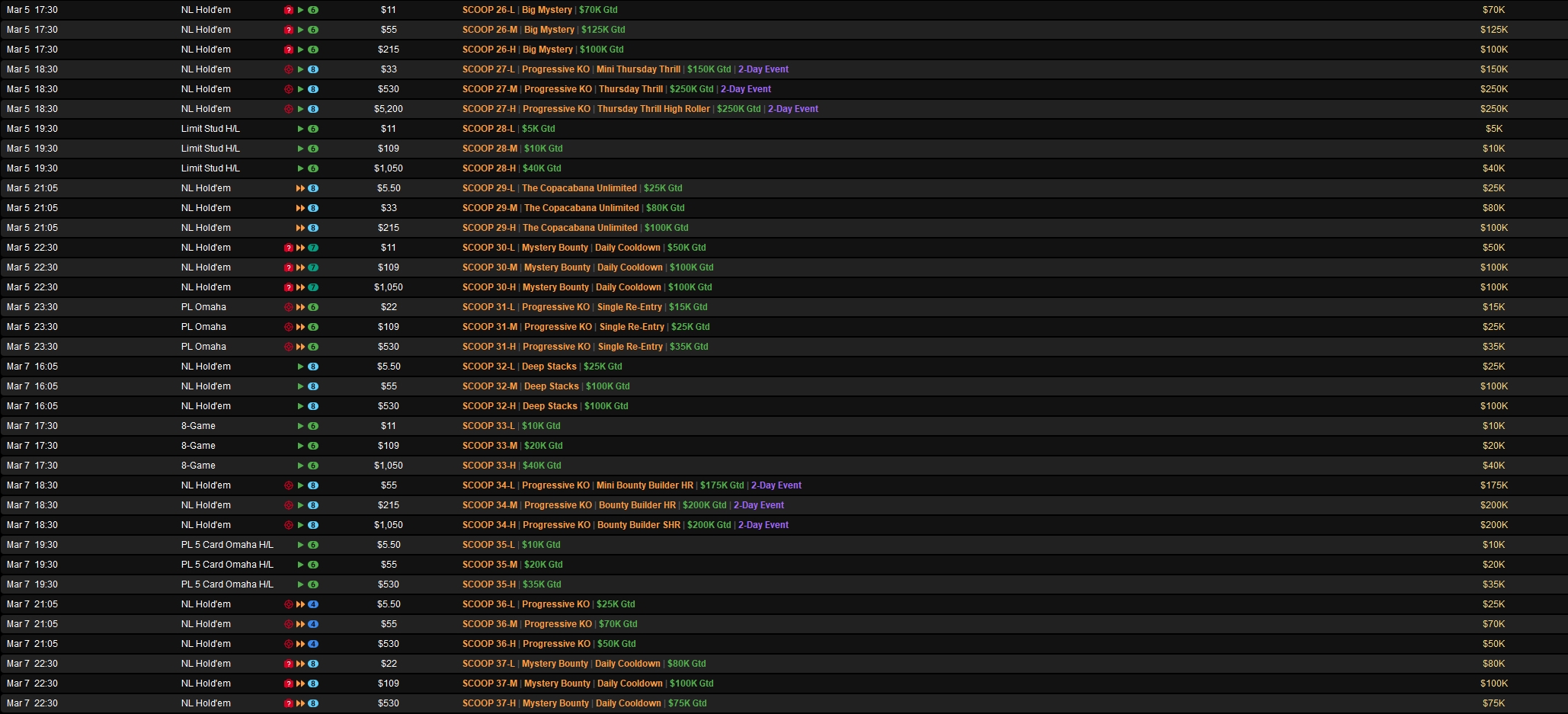Click Limit Stud H/L game of SCOOP 28-H
The image size is (1568, 714).
(x=210, y=168)
